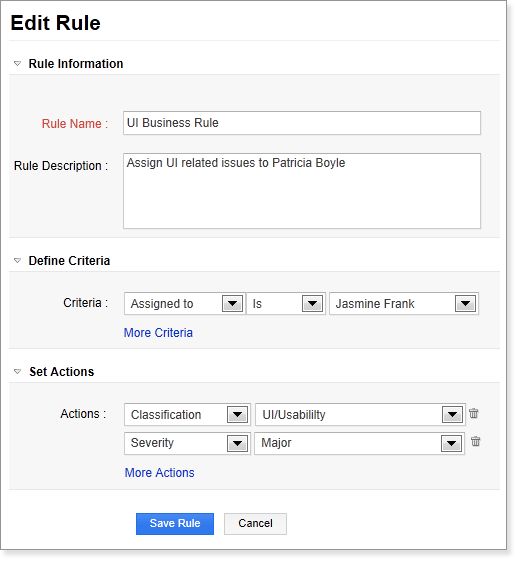The width and height of the screenshot is (525, 575).
Task: Click the Edit Rule heading
Action: point(55,23)
